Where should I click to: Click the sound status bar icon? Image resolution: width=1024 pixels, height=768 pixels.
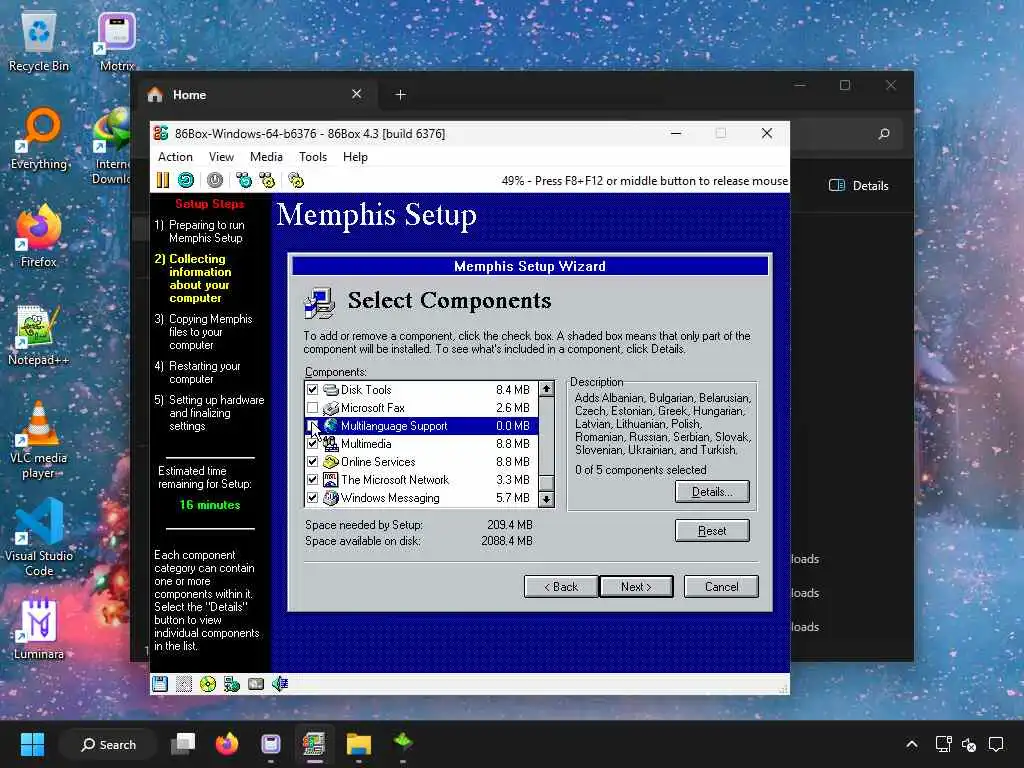pyautogui.click(x=280, y=684)
